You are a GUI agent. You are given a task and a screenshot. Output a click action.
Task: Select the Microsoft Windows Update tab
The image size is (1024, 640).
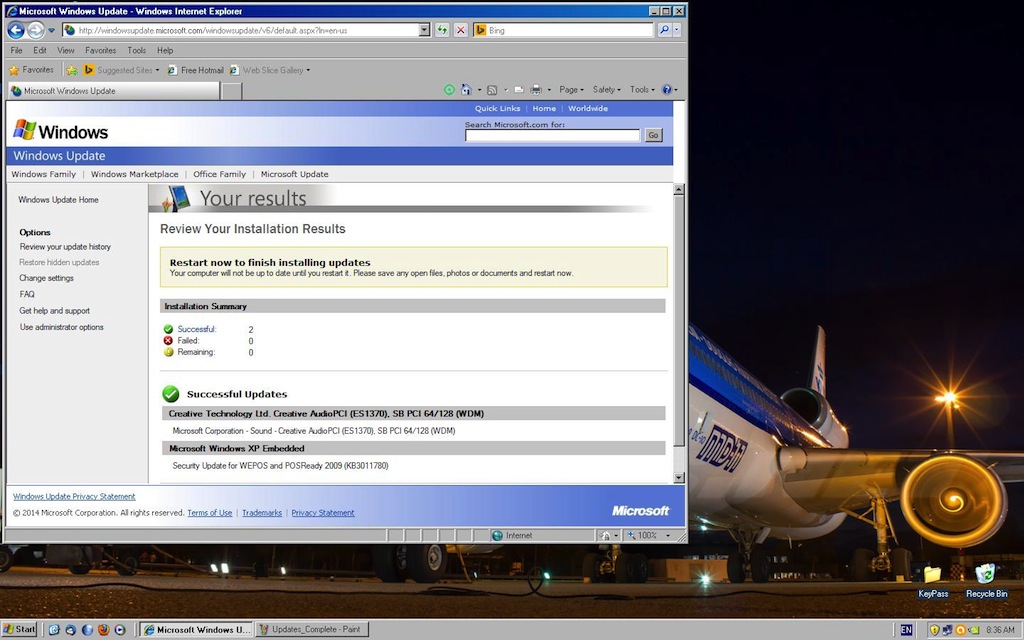tap(114, 91)
